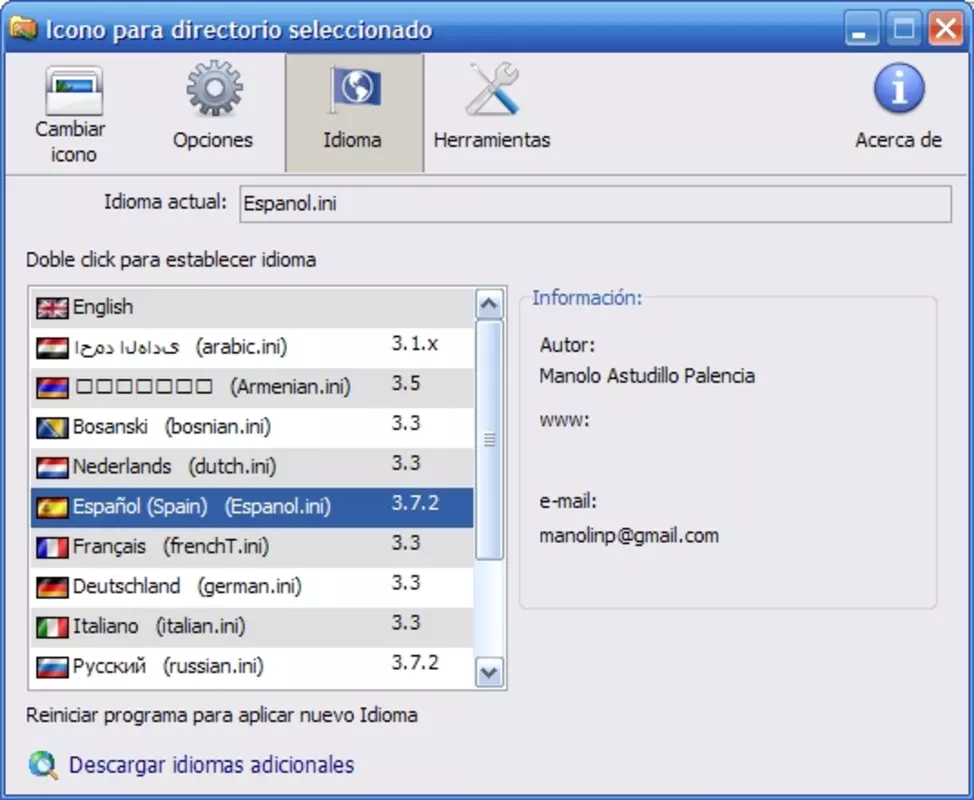Minimize the window
This screenshot has width=974, height=800.
pos(861,29)
